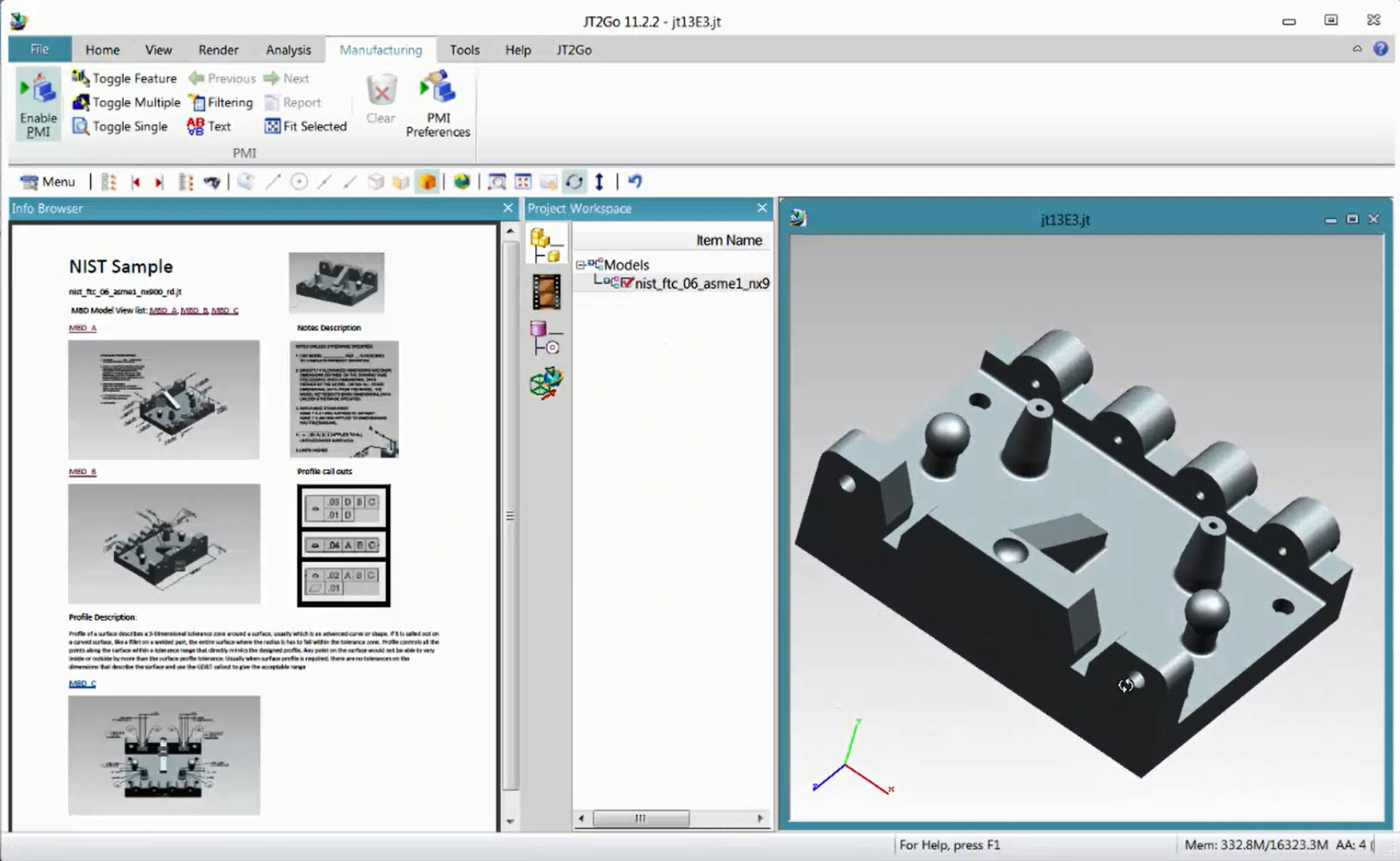The height and width of the screenshot is (861, 1400).
Task: Open PMI Preferences
Action: point(438,105)
